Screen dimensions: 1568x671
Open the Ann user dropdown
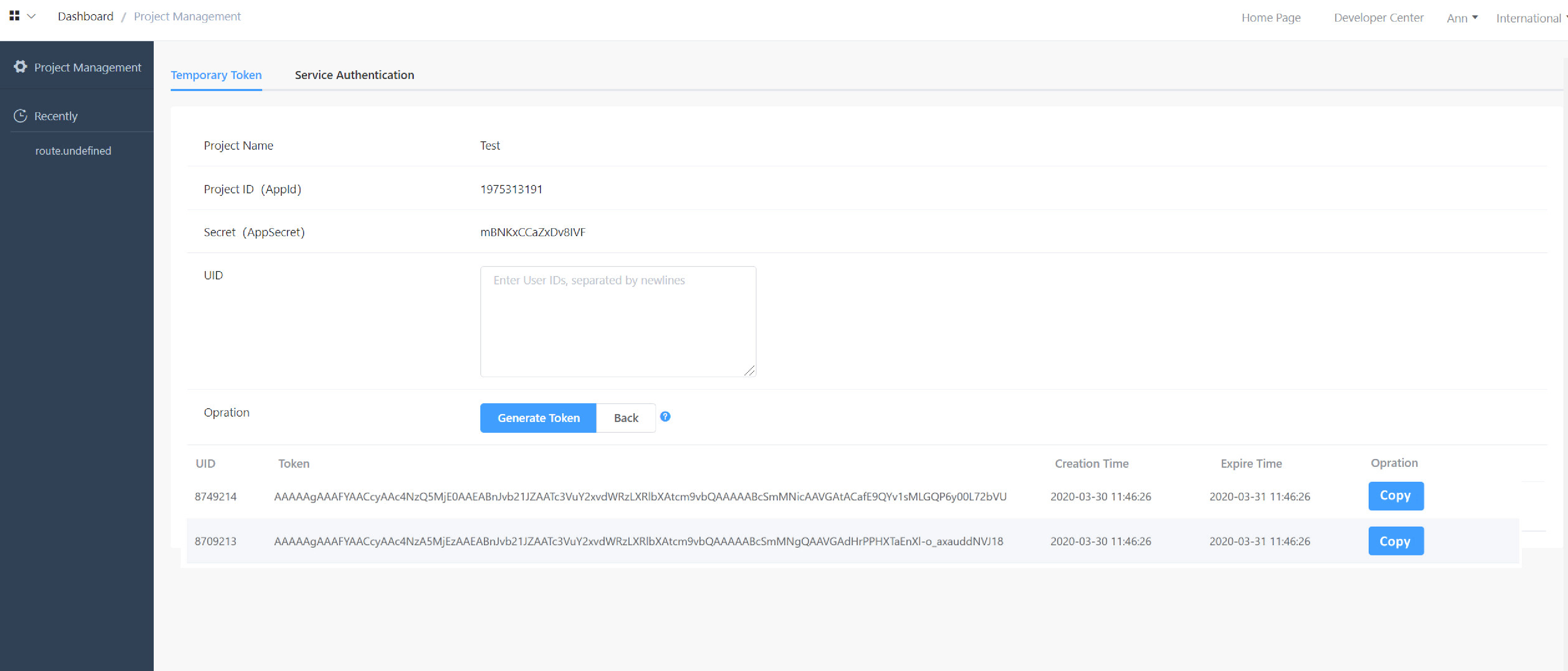(1462, 17)
